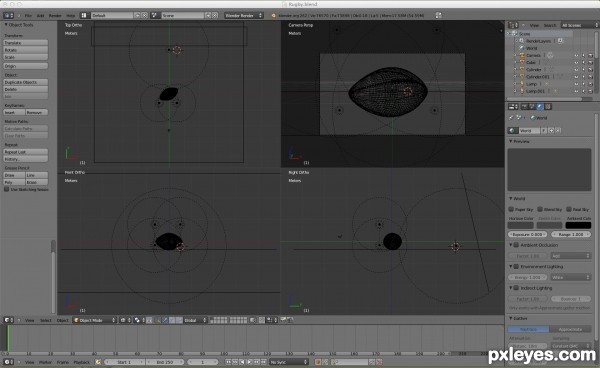The height and width of the screenshot is (368, 600).
Task: Click the Camera object icon in outliner
Action: 522,55
